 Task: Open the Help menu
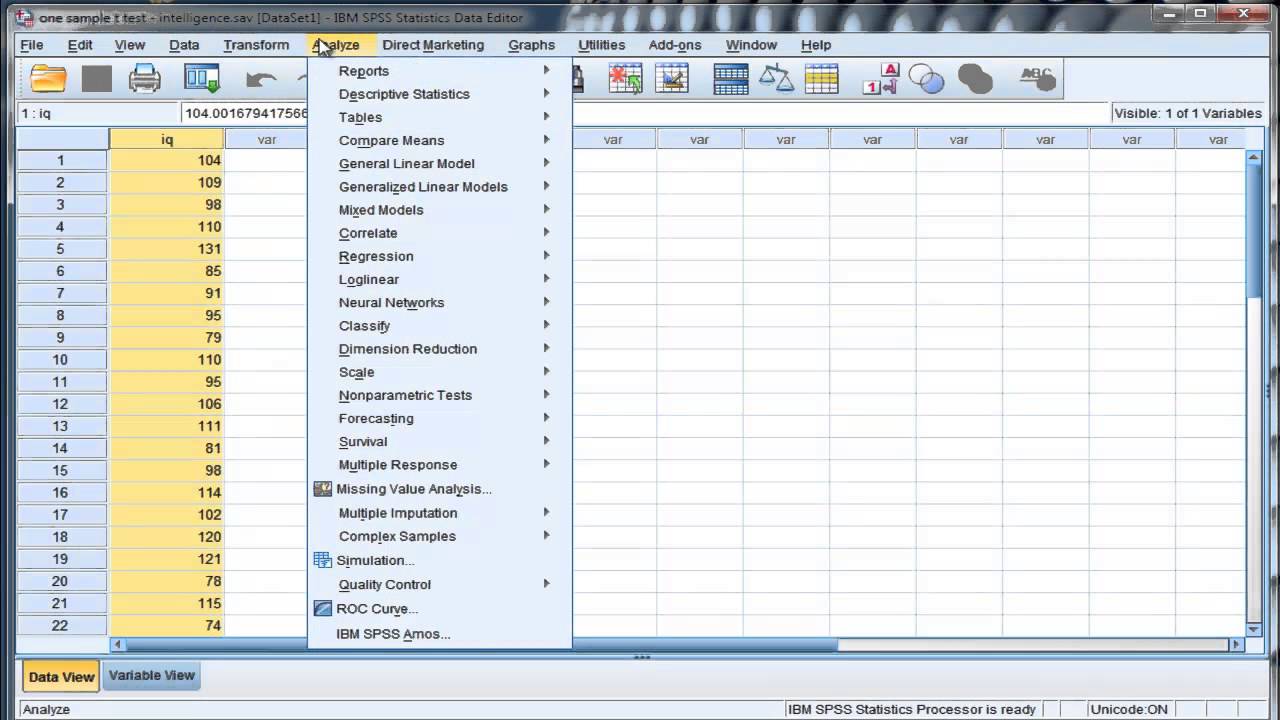(816, 45)
